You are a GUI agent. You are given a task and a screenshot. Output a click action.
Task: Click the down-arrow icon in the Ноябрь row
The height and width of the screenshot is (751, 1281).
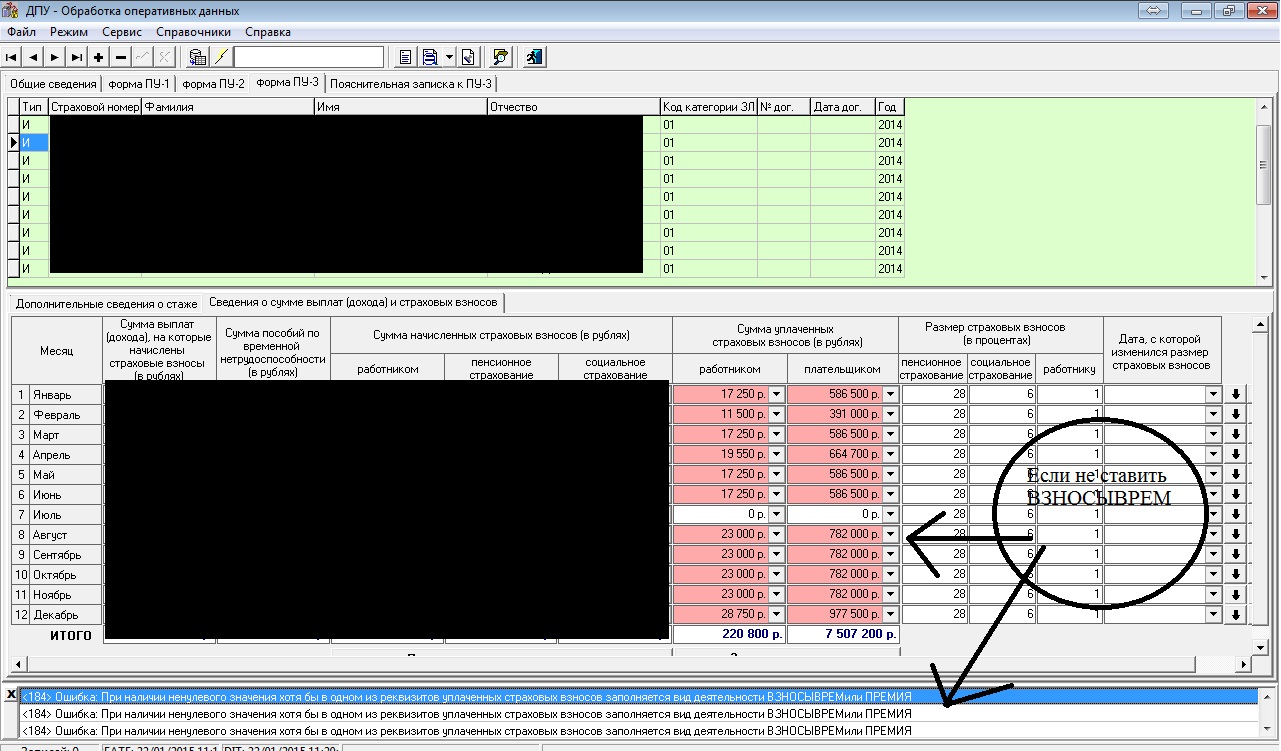(x=1236, y=594)
